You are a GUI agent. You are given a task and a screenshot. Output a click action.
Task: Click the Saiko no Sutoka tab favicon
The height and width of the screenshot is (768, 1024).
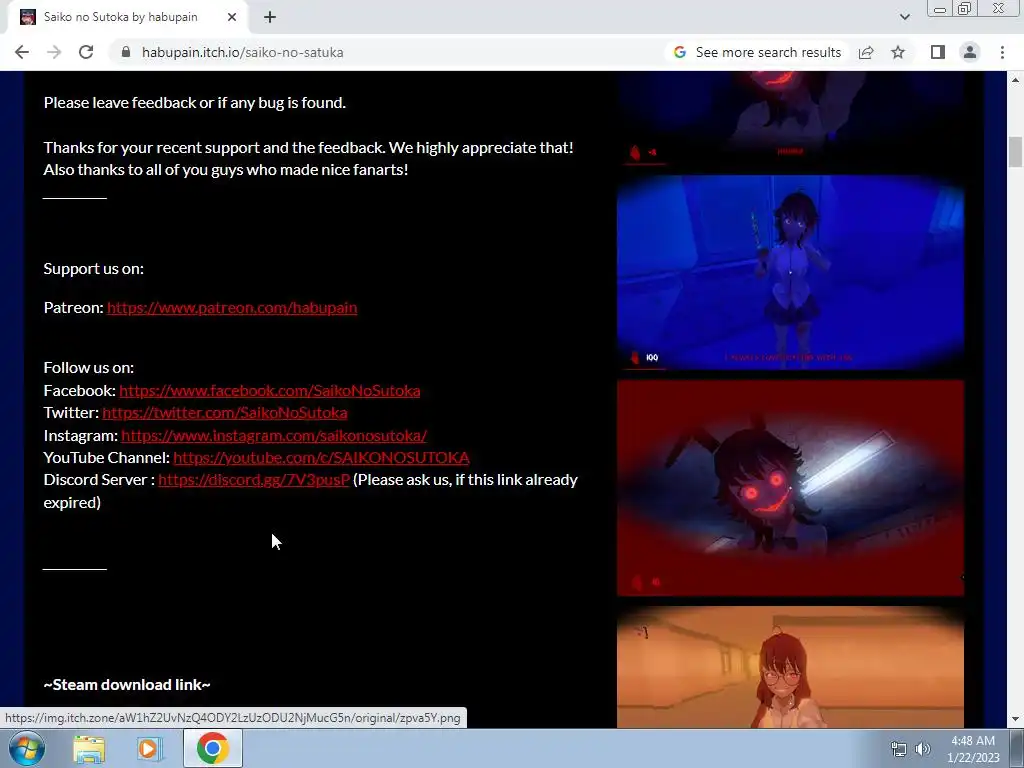pos(28,17)
